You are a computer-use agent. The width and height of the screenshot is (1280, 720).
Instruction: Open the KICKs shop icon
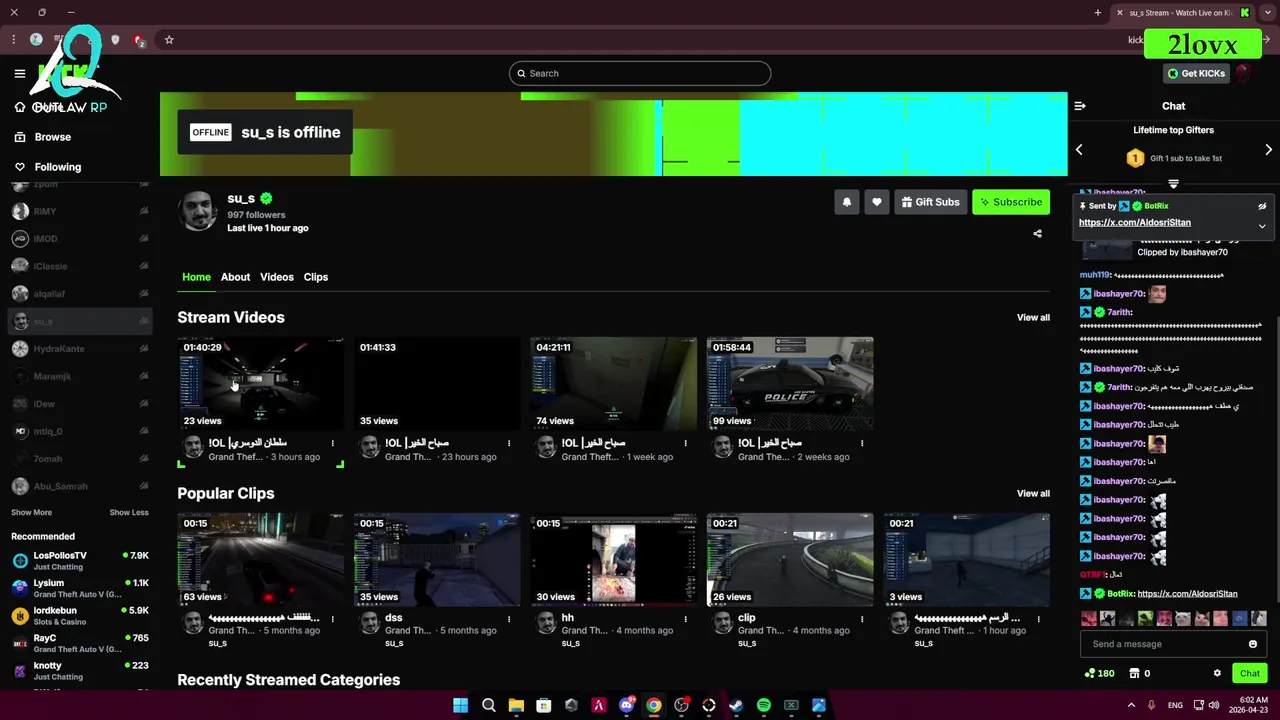(x=1137, y=673)
